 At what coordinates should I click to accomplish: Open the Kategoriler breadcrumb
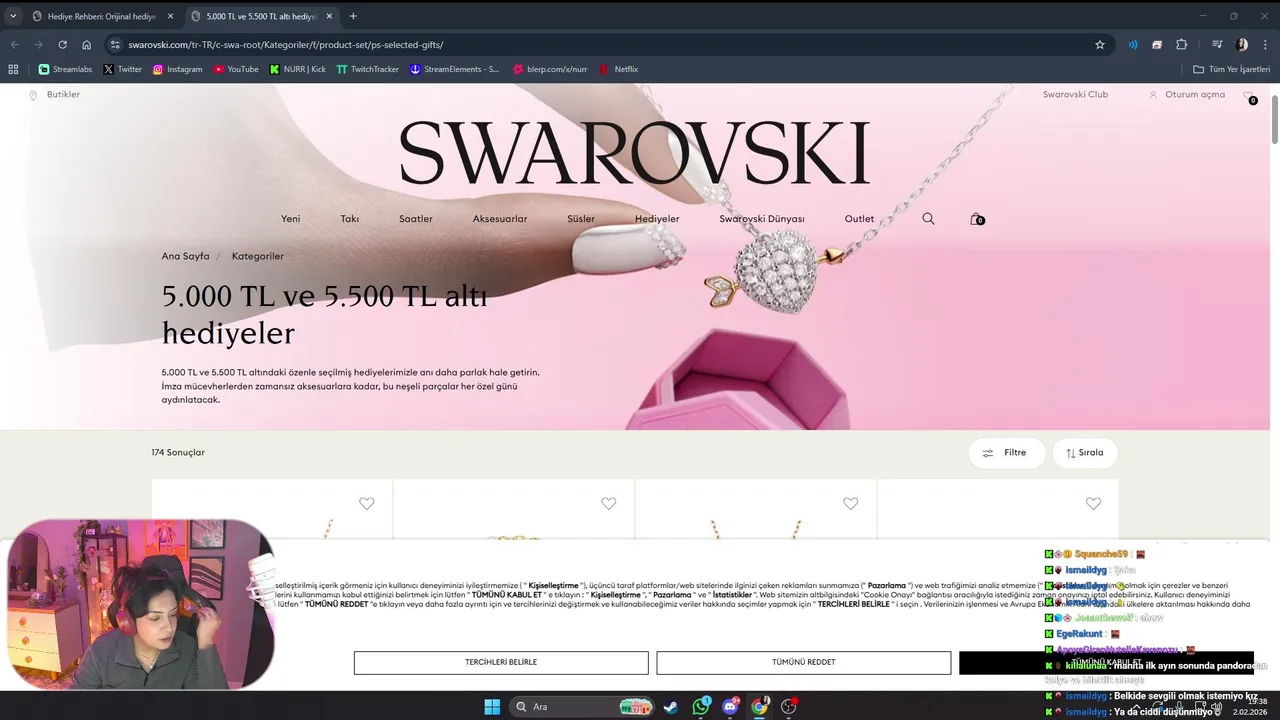point(258,256)
